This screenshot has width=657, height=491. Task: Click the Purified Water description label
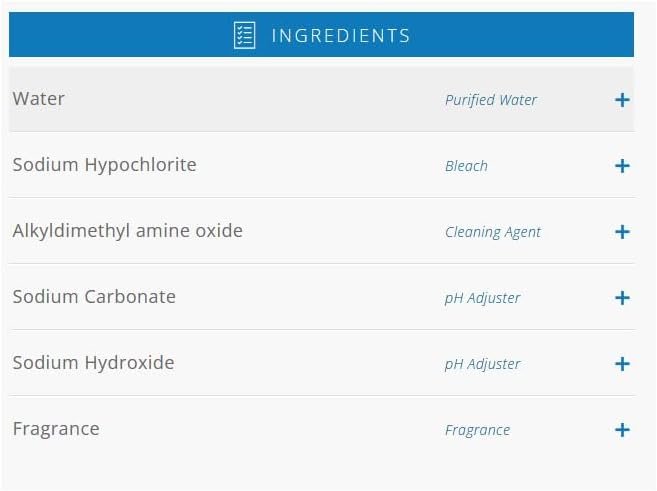(x=490, y=100)
